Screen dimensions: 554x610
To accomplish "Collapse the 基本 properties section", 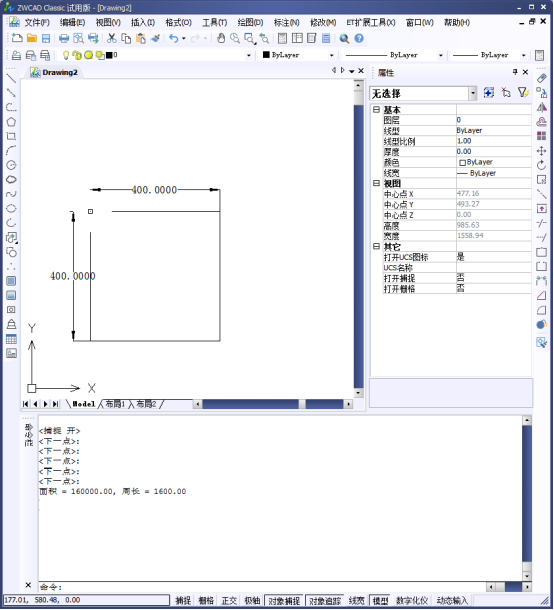I will click(x=376, y=109).
